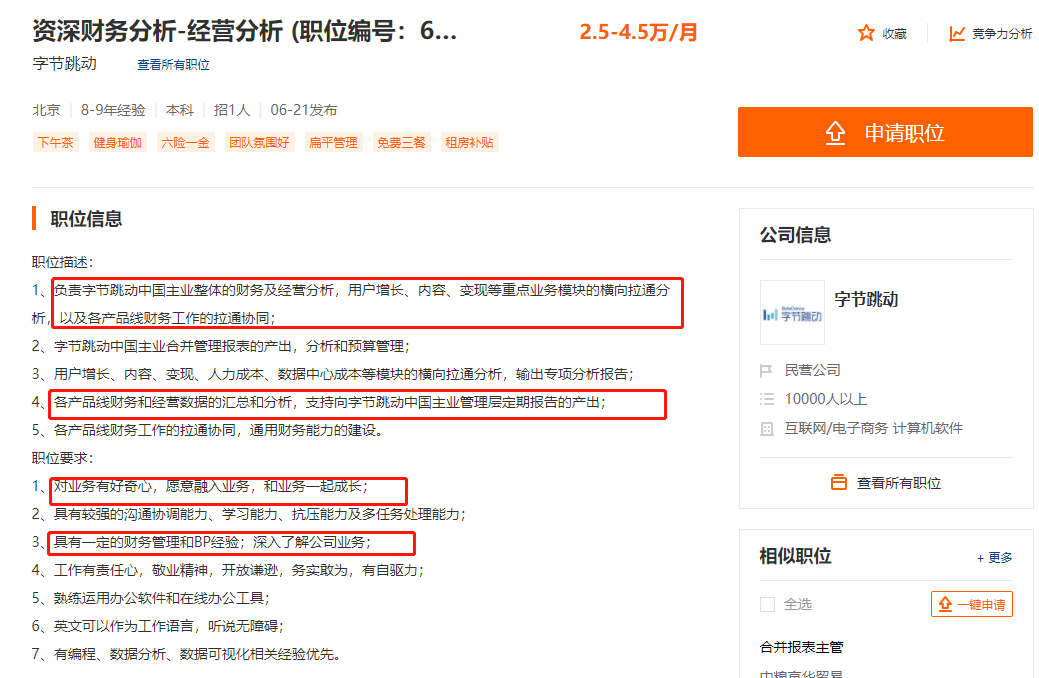
Task: Click the upload arrow icon on 申请职位
Action: click(x=836, y=133)
